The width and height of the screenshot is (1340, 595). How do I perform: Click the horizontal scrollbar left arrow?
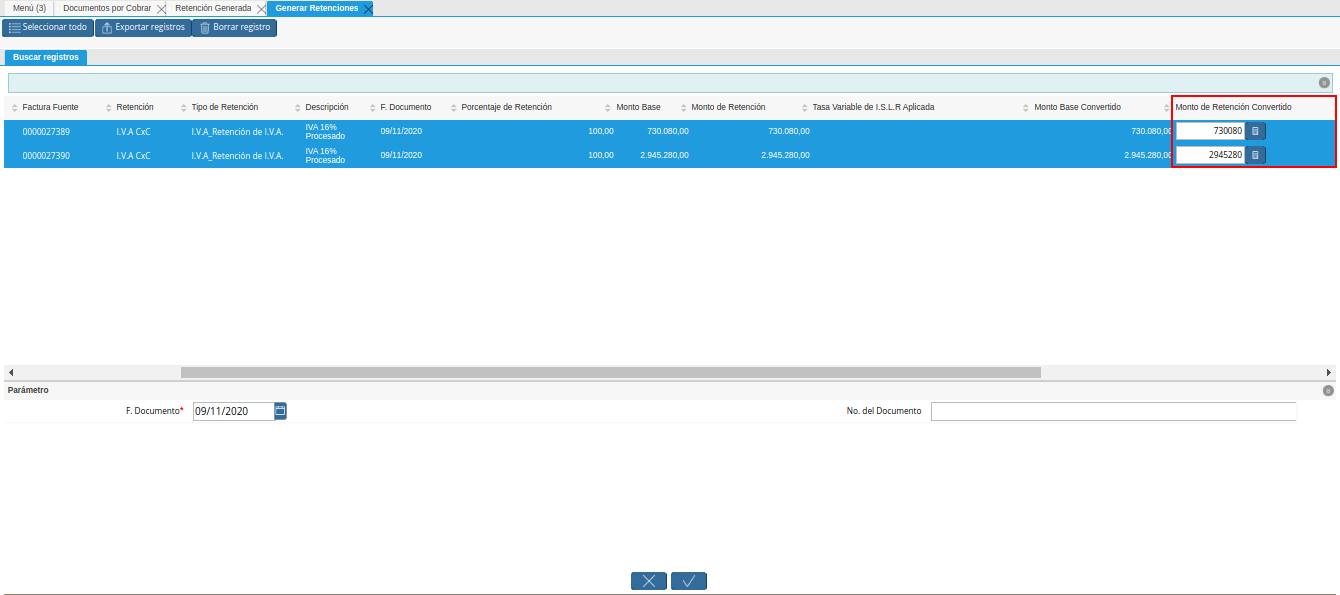(x=10, y=372)
